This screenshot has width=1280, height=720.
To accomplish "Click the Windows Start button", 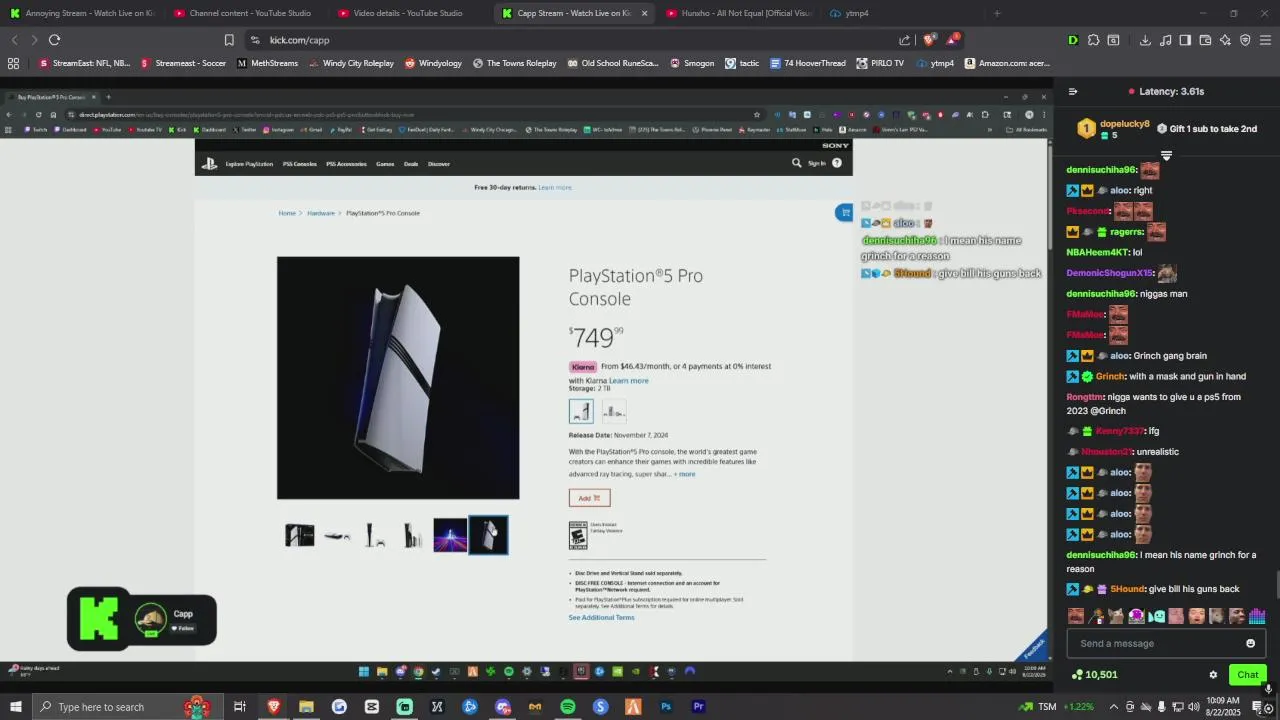I will pyautogui.click(x=16, y=707).
